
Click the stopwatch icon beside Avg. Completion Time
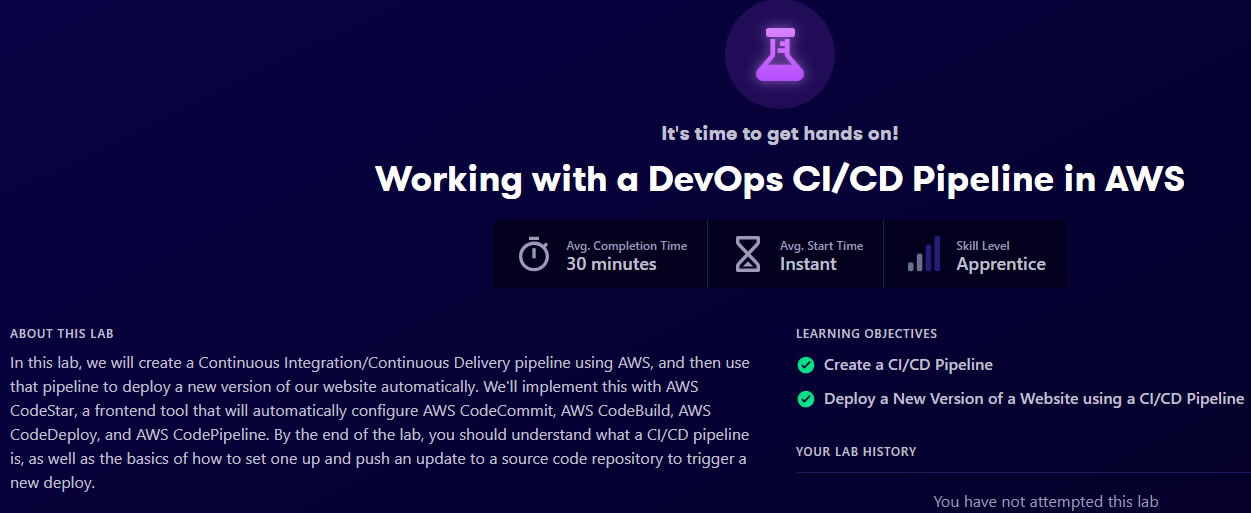(x=534, y=254)
